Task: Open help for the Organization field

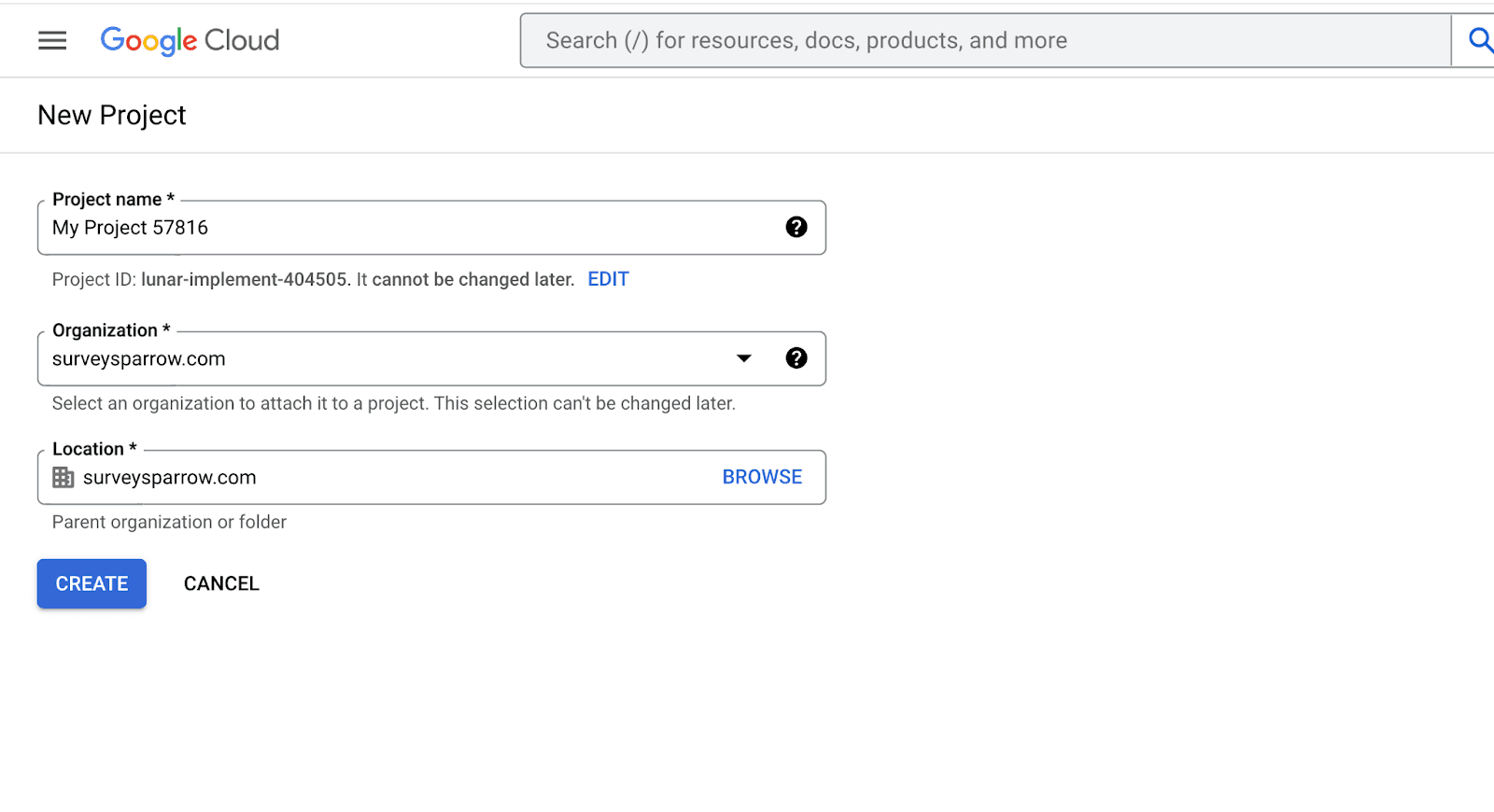Action: pyautogui.click(x=796, y=358)
